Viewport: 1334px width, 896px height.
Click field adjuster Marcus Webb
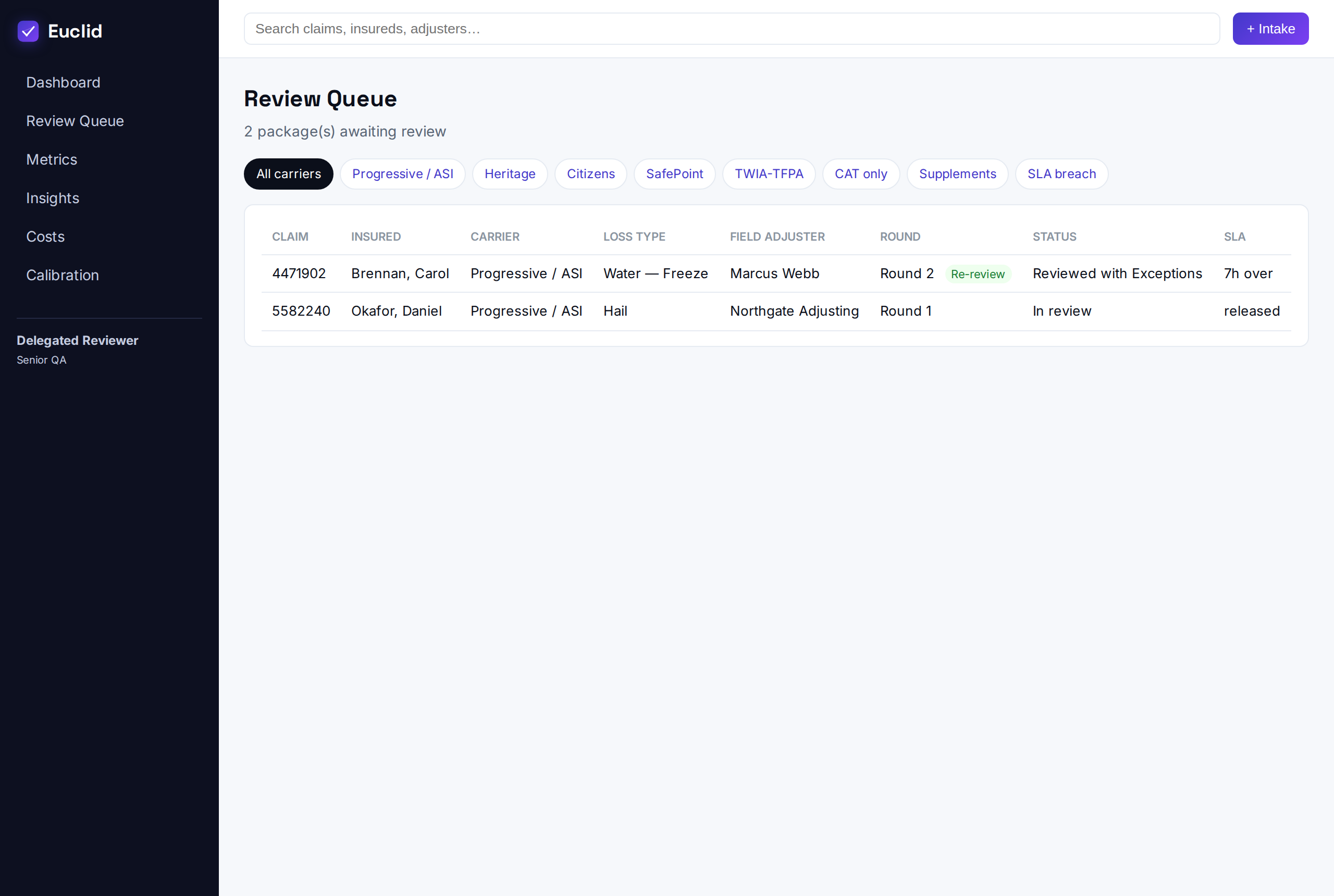click(774, 273)
